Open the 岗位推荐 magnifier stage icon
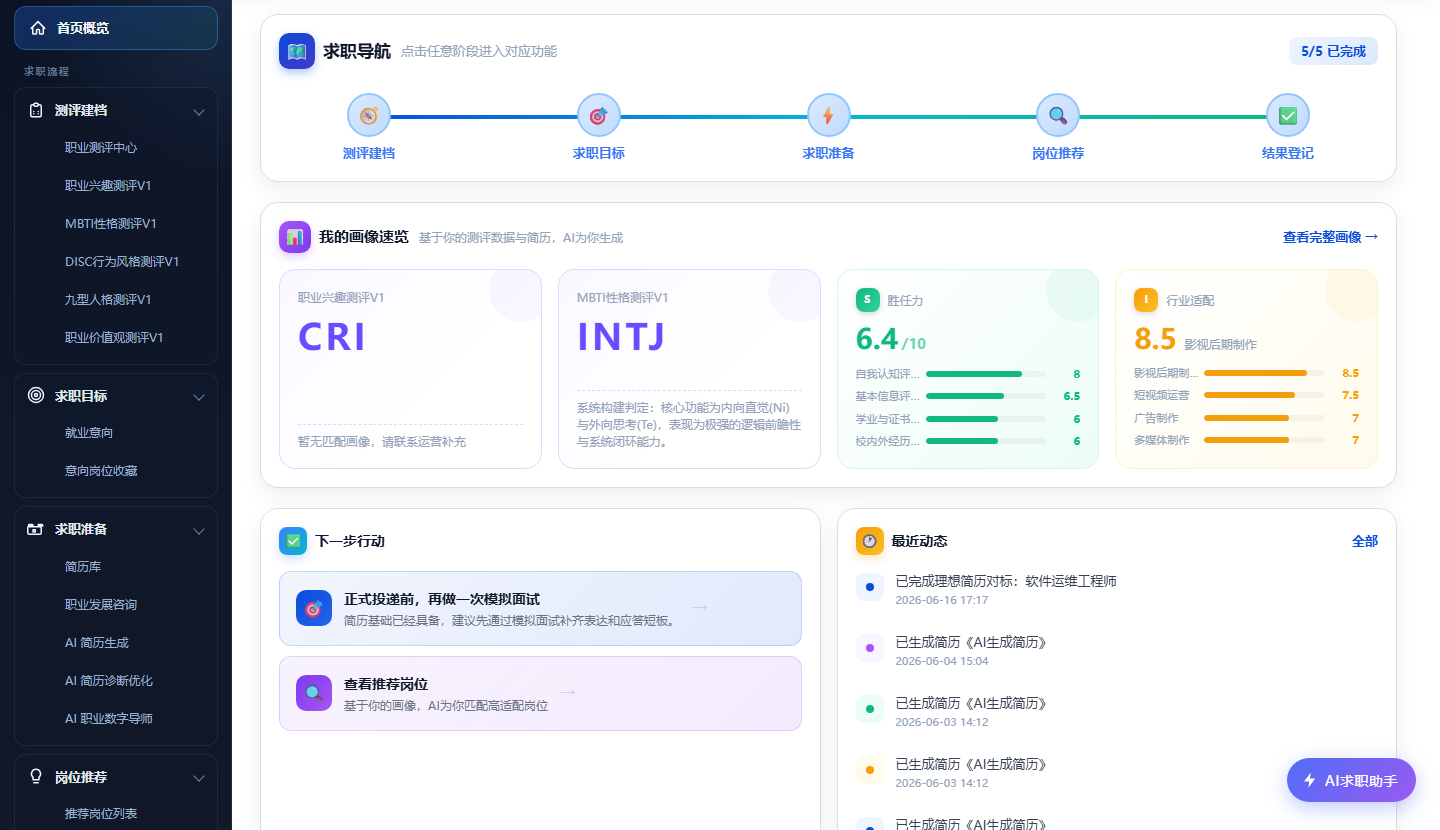This screenshot has height=830, width=1440. click(x=1058, y=115)
